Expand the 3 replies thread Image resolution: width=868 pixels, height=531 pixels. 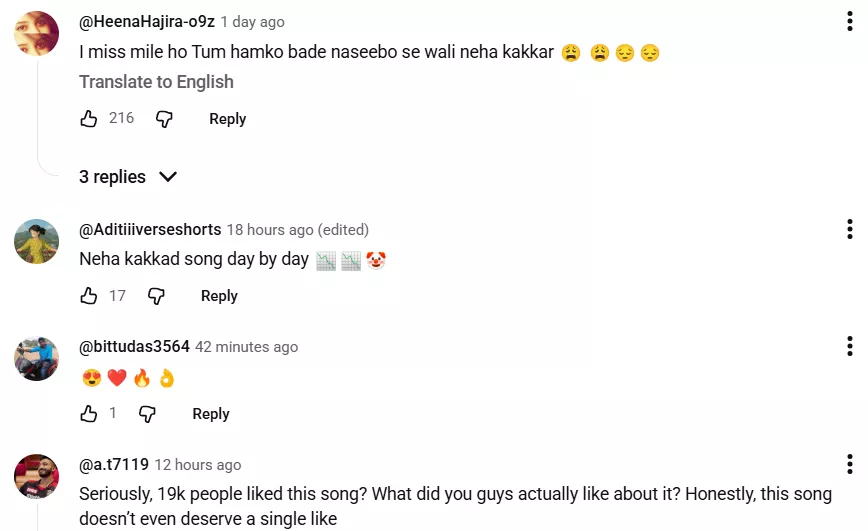128,177
